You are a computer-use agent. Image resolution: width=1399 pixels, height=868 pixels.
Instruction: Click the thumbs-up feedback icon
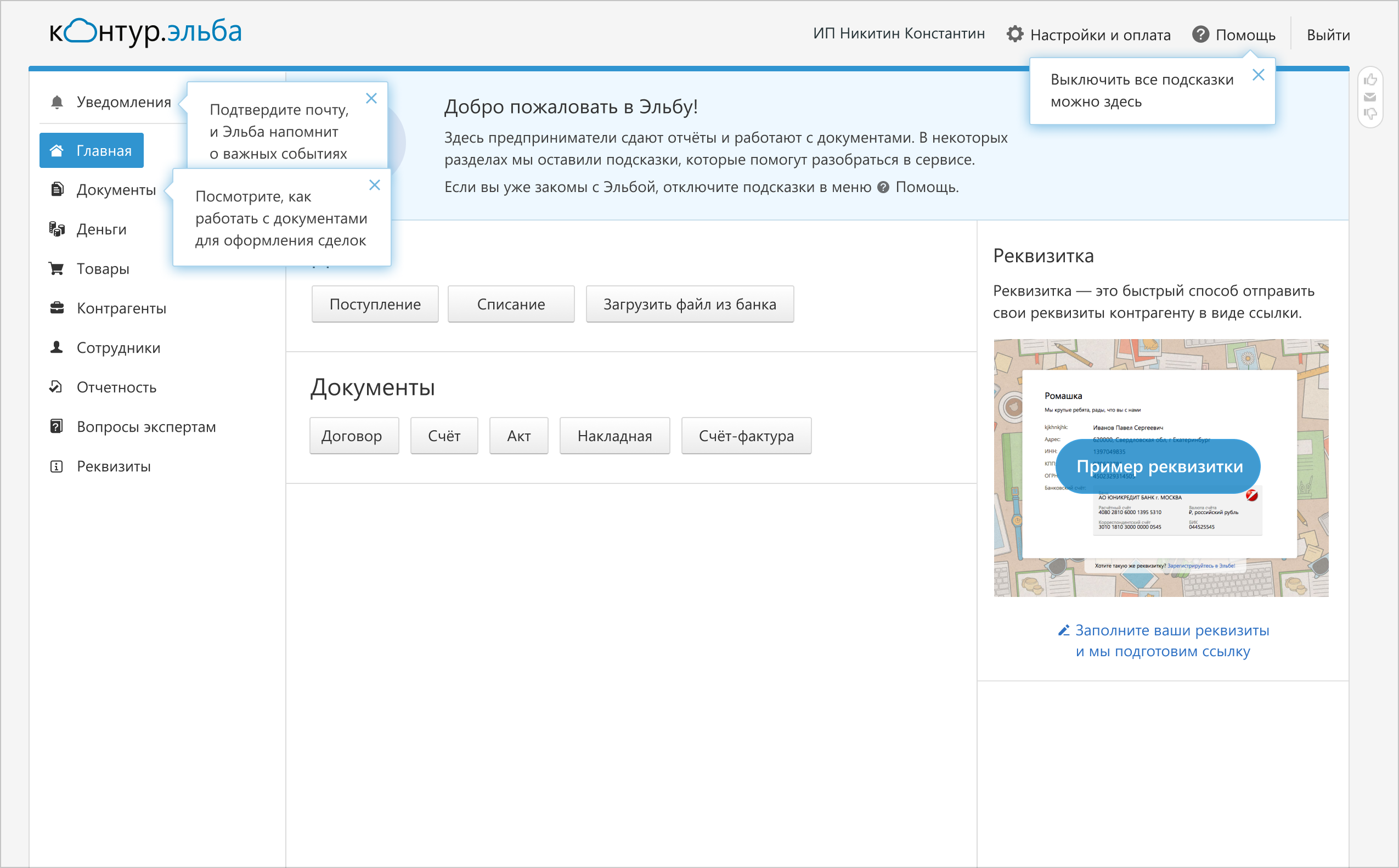[x=1370, y=80]
